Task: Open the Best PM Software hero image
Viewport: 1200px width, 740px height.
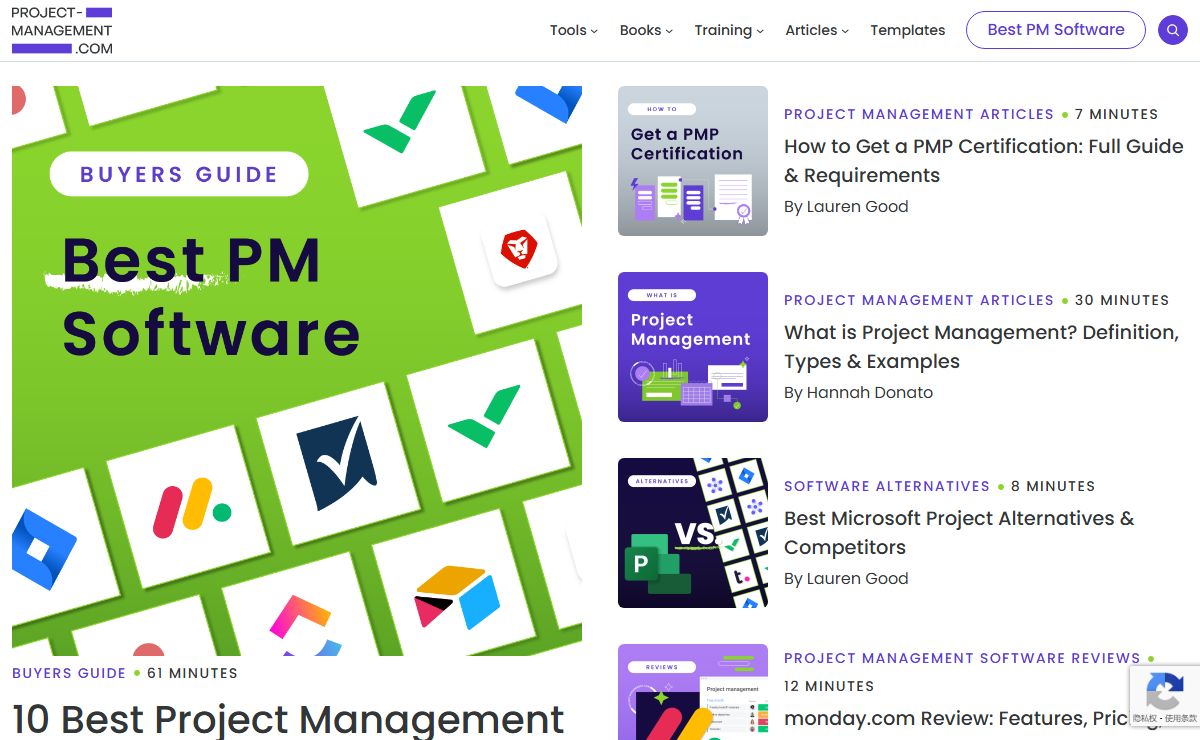Action: click(297, 371)
